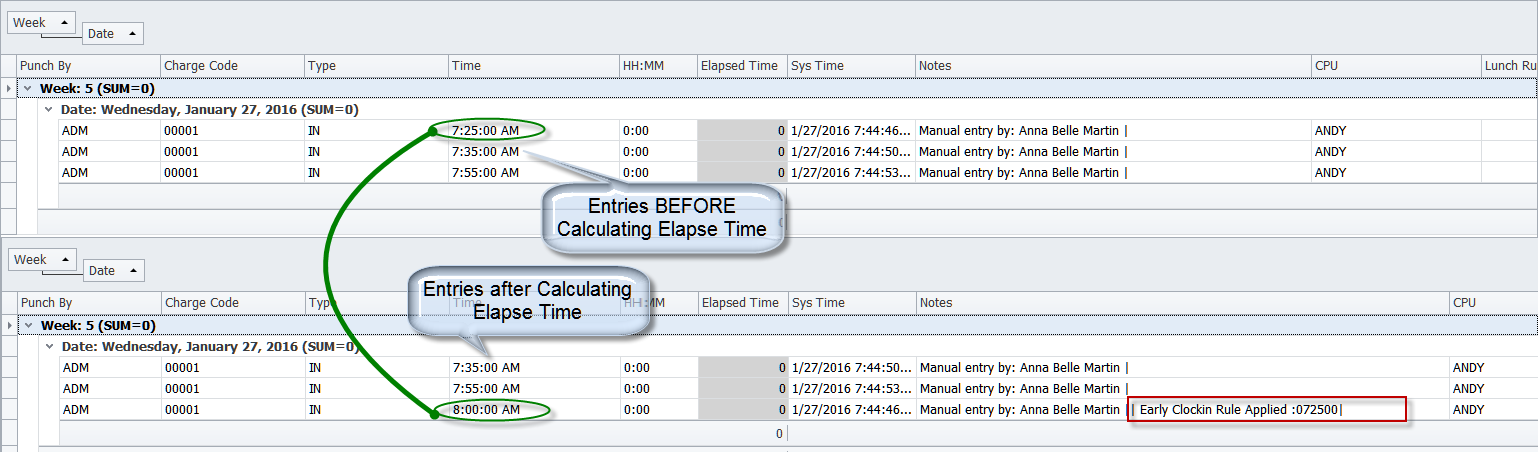Collapse the Week: 5 group in the bottom grid
Screen dimensions: 1538x452
[x=28, y=325]
